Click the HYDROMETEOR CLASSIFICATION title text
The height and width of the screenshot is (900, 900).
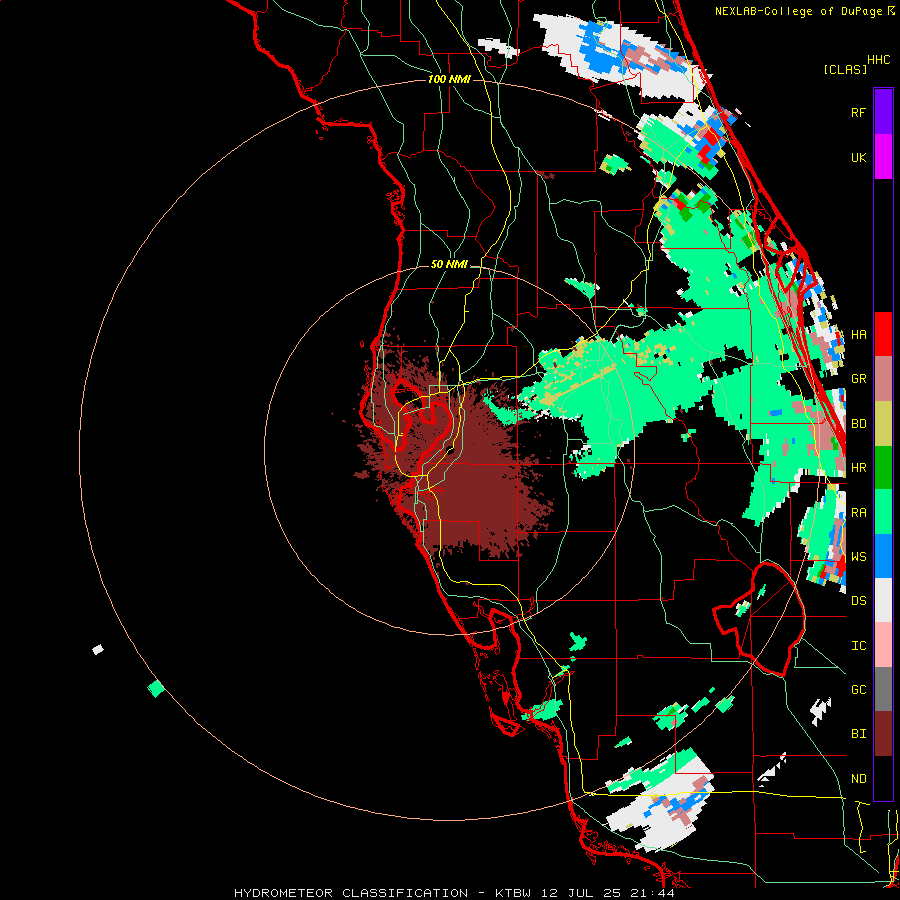[x=351, y=893]
